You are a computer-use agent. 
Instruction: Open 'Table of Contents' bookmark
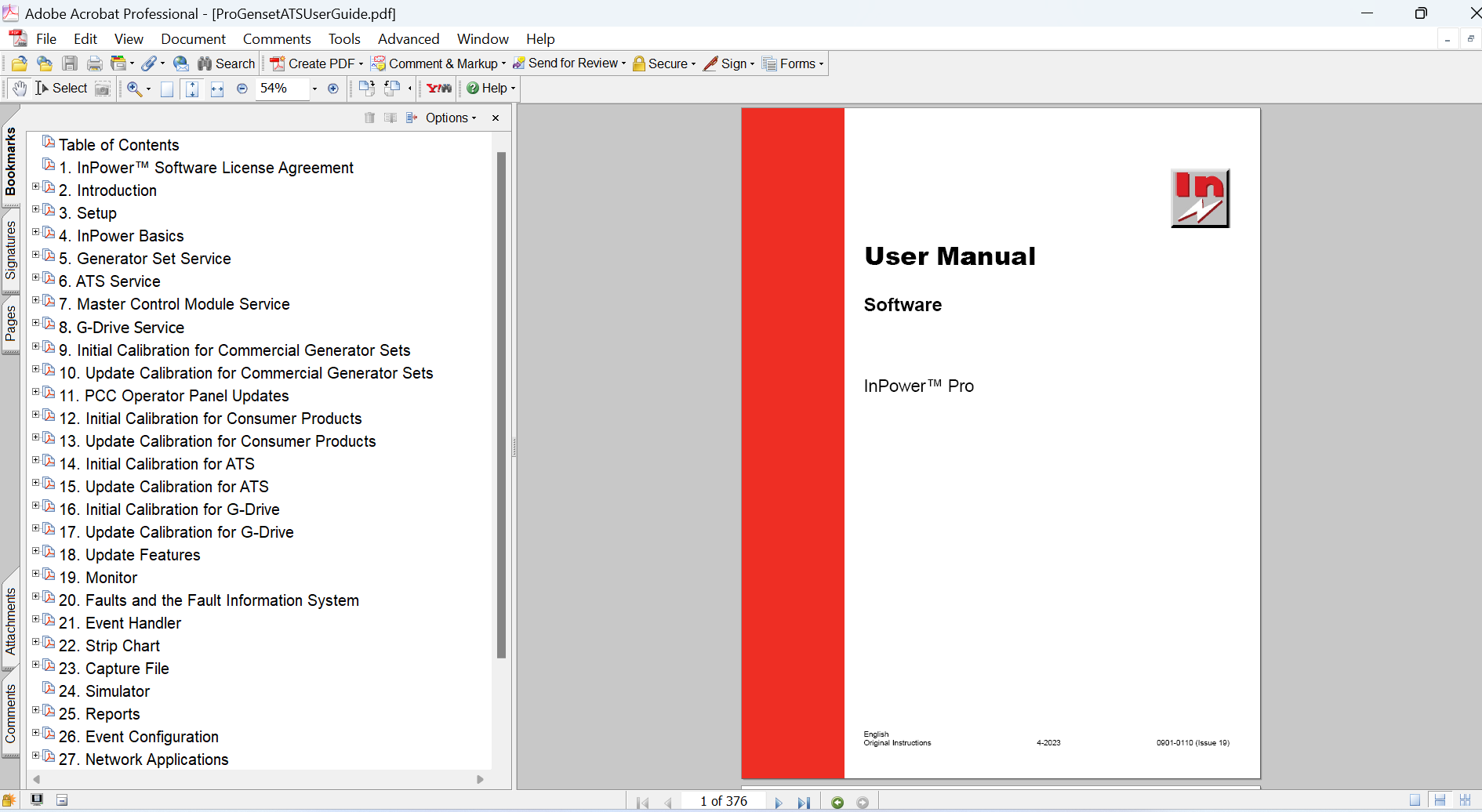pyautogui.click(x=118, y=145)
